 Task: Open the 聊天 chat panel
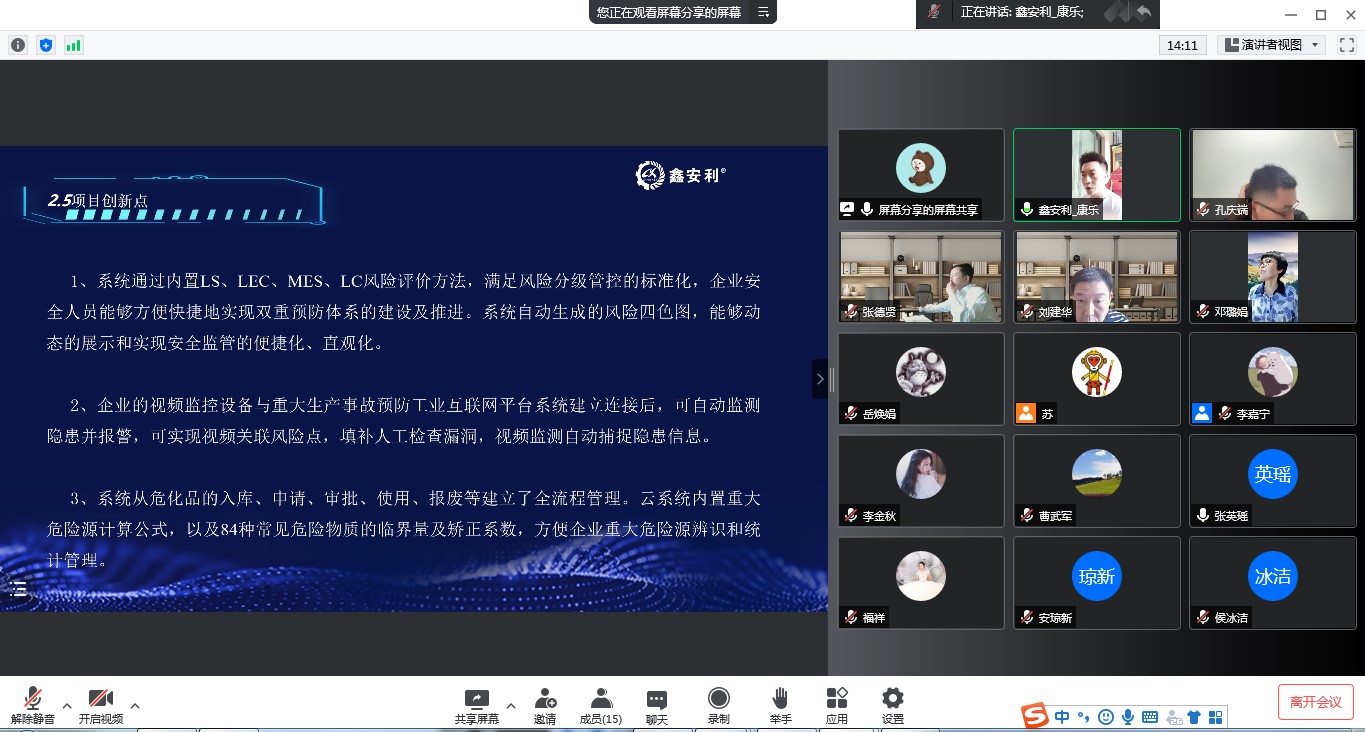coord(656,699)
